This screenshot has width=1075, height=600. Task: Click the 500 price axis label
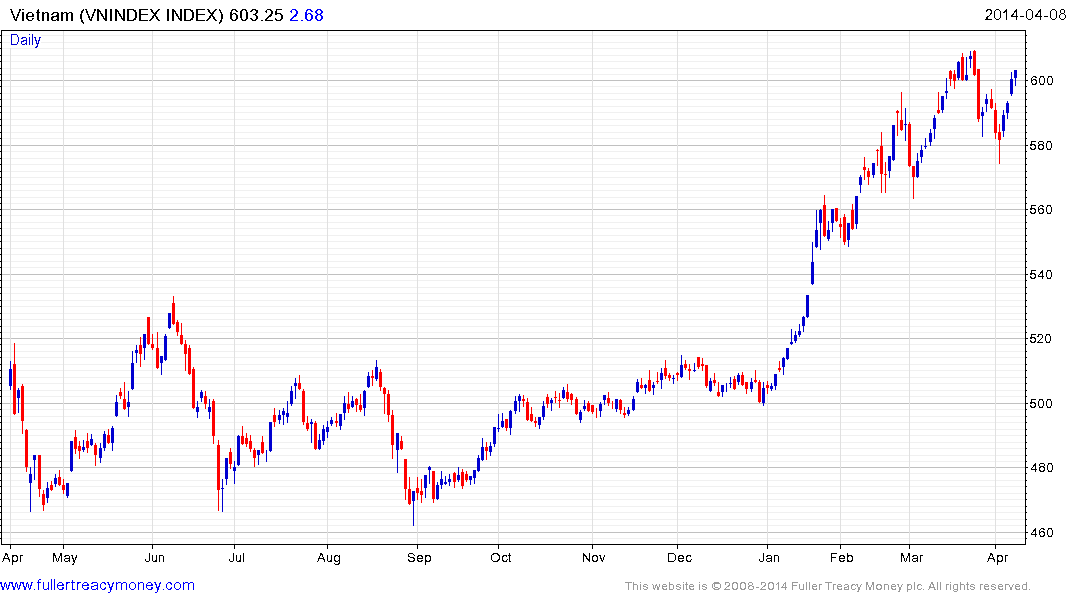(1042, 403)
